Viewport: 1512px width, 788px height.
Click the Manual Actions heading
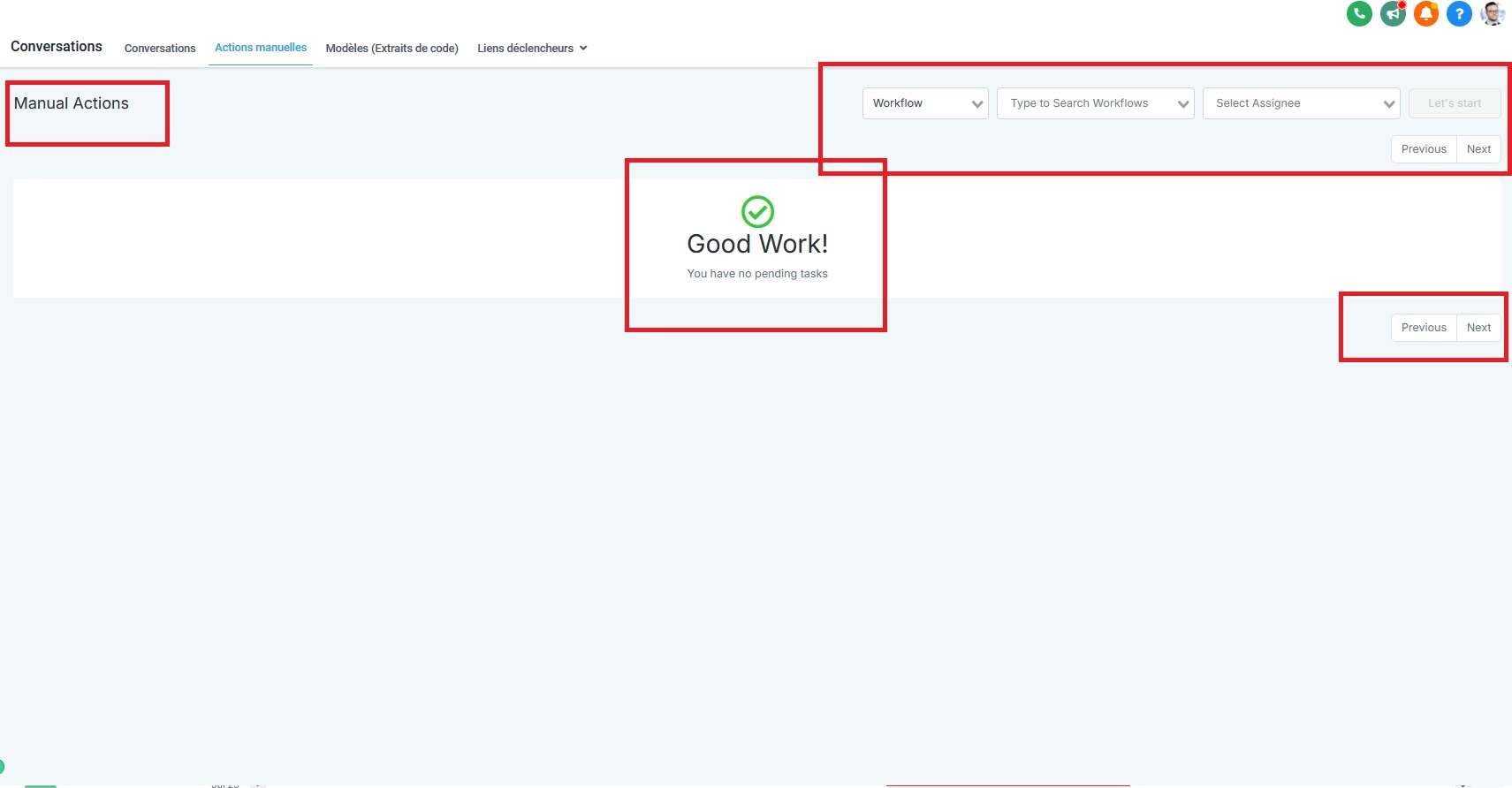pyautogui.click(x=72, y=103)
